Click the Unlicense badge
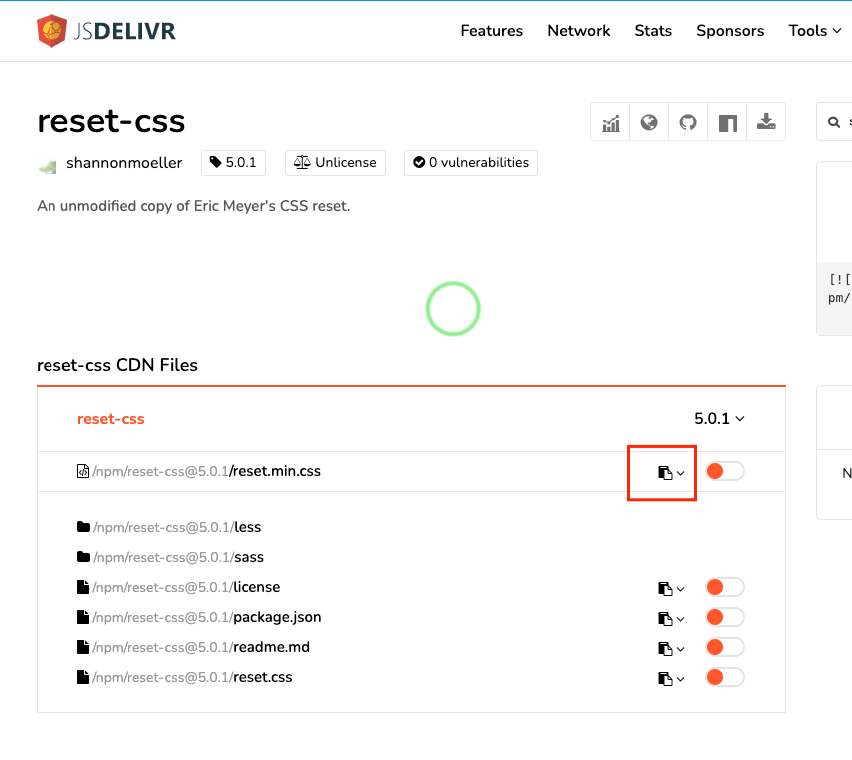Image resolution: width=852 pixels, height=760 pixels. (335, 162)
